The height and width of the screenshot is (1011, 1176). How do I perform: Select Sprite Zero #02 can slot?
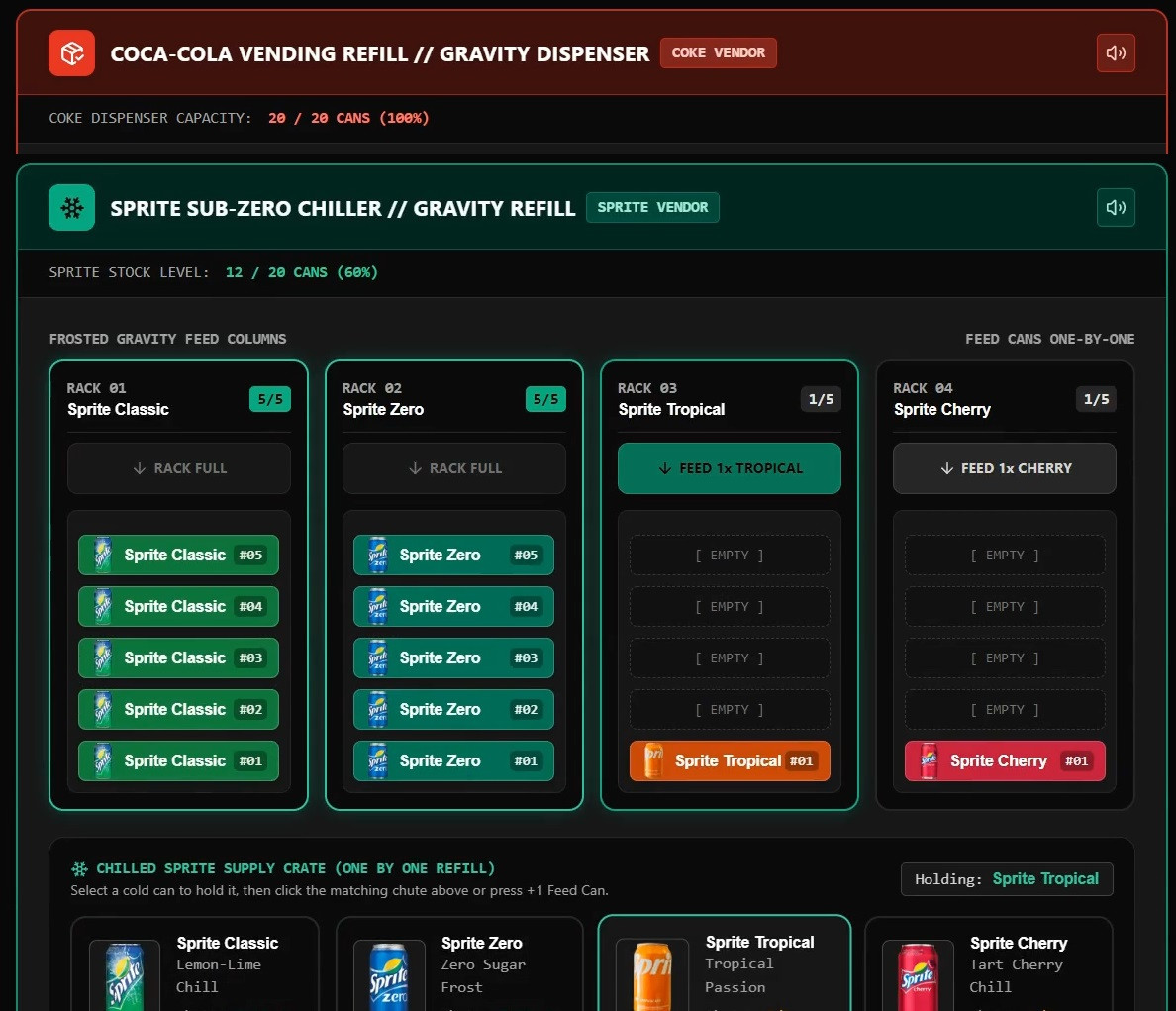pyautogui.click(x=453, y=710)
